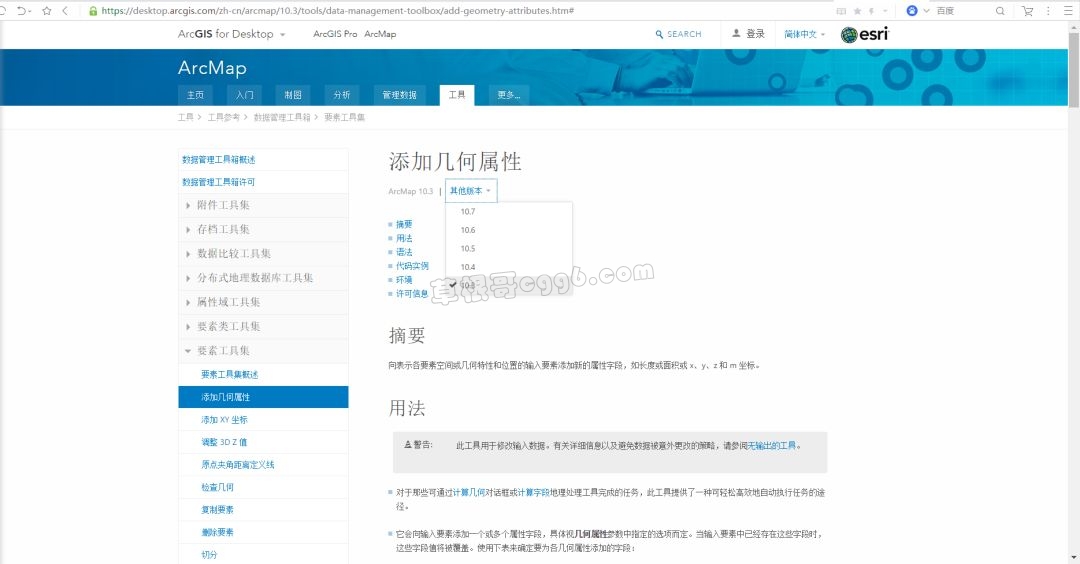Expand the 附件工具集 tree node
Image resolution: width=1080 pixels, height=564 pixels.
tap(188, 205)
